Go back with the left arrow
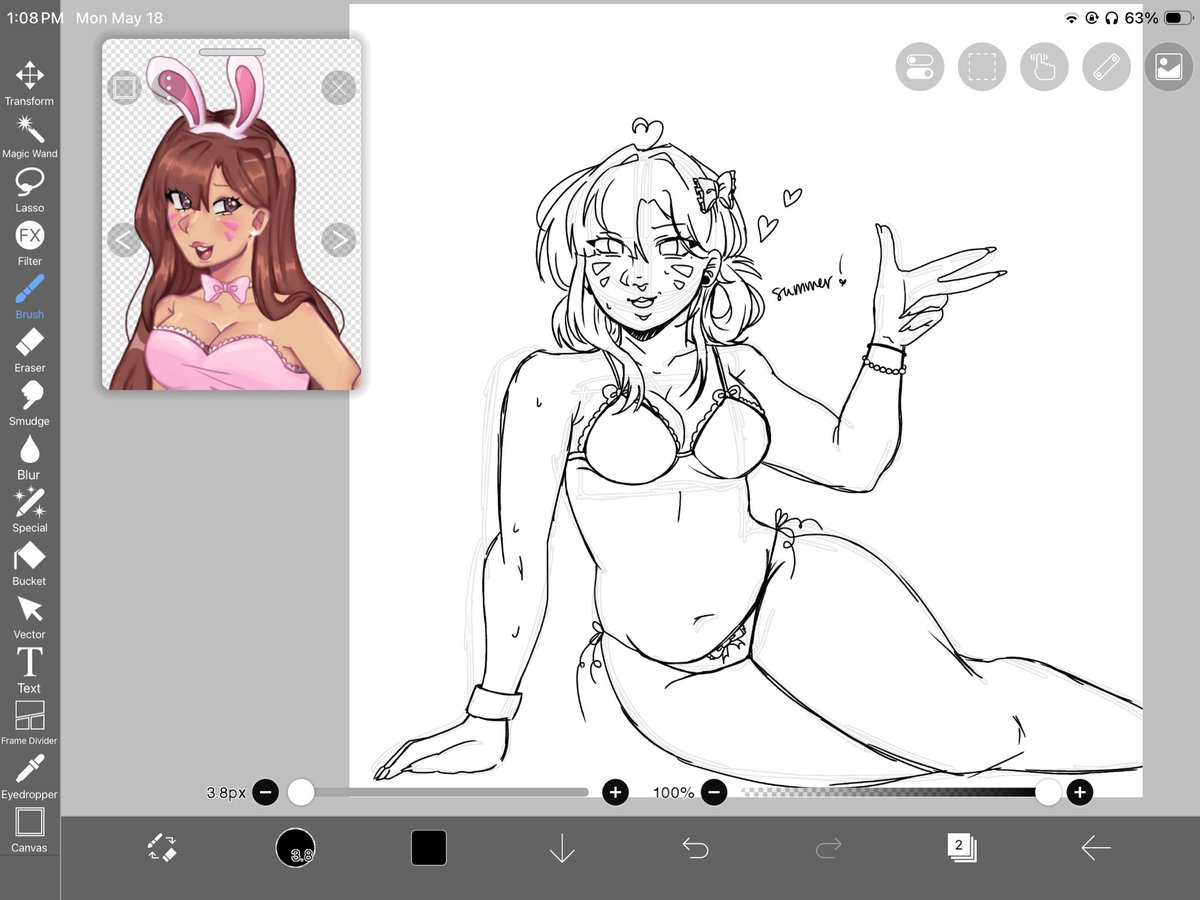 1096,848
